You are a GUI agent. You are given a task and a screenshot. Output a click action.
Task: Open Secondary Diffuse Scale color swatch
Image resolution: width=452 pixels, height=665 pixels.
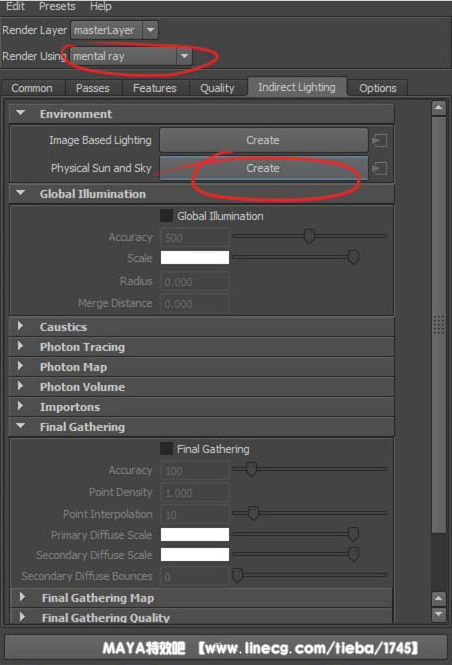195,554
